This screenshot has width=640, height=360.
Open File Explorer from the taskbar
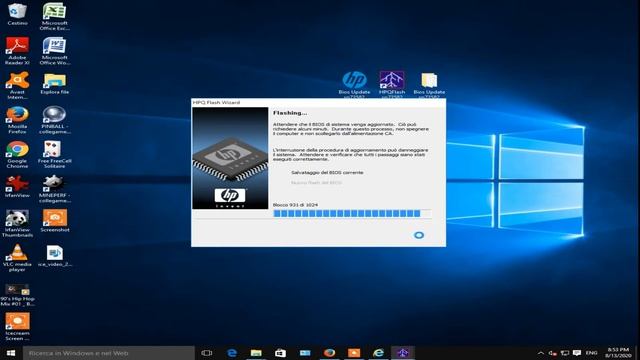[256, 353]
